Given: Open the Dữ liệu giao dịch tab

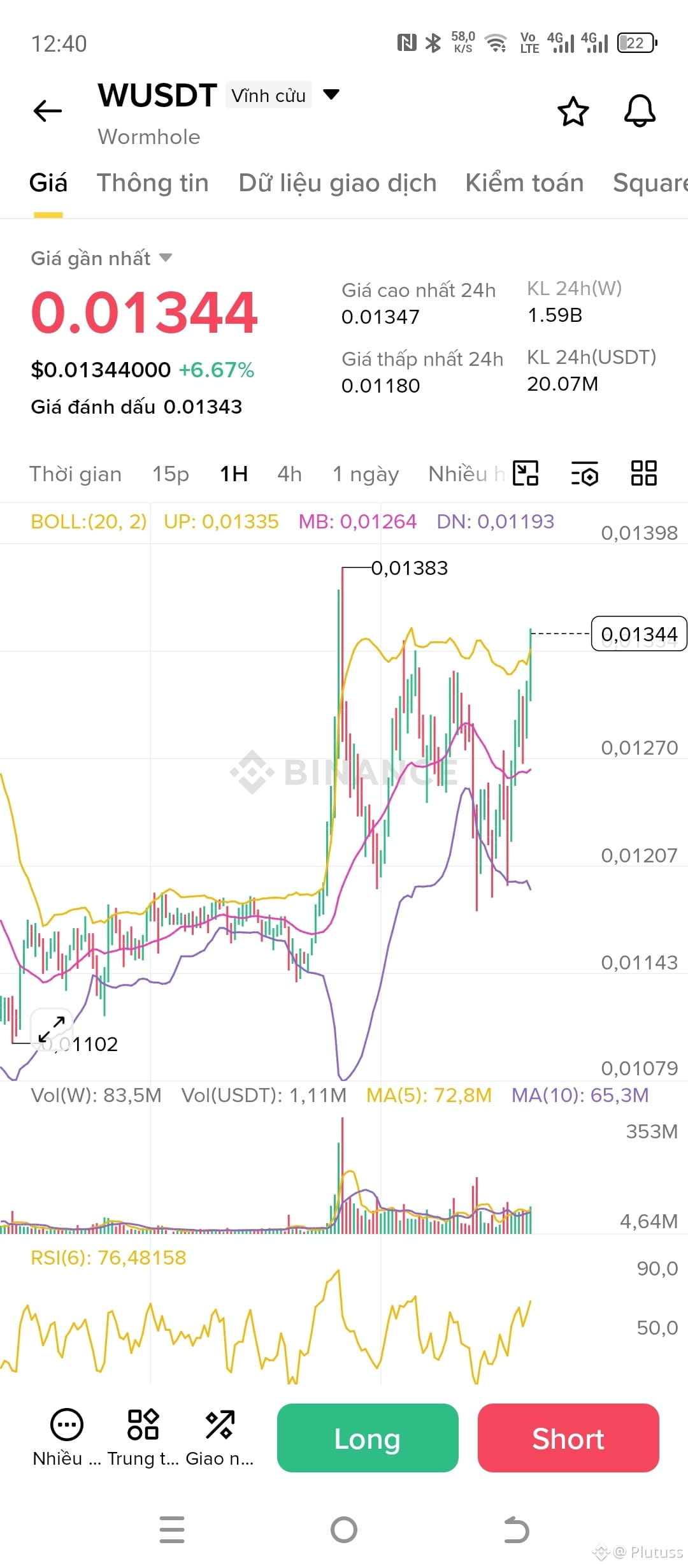Looking at the screenshot, I should [x=338, y=183].
